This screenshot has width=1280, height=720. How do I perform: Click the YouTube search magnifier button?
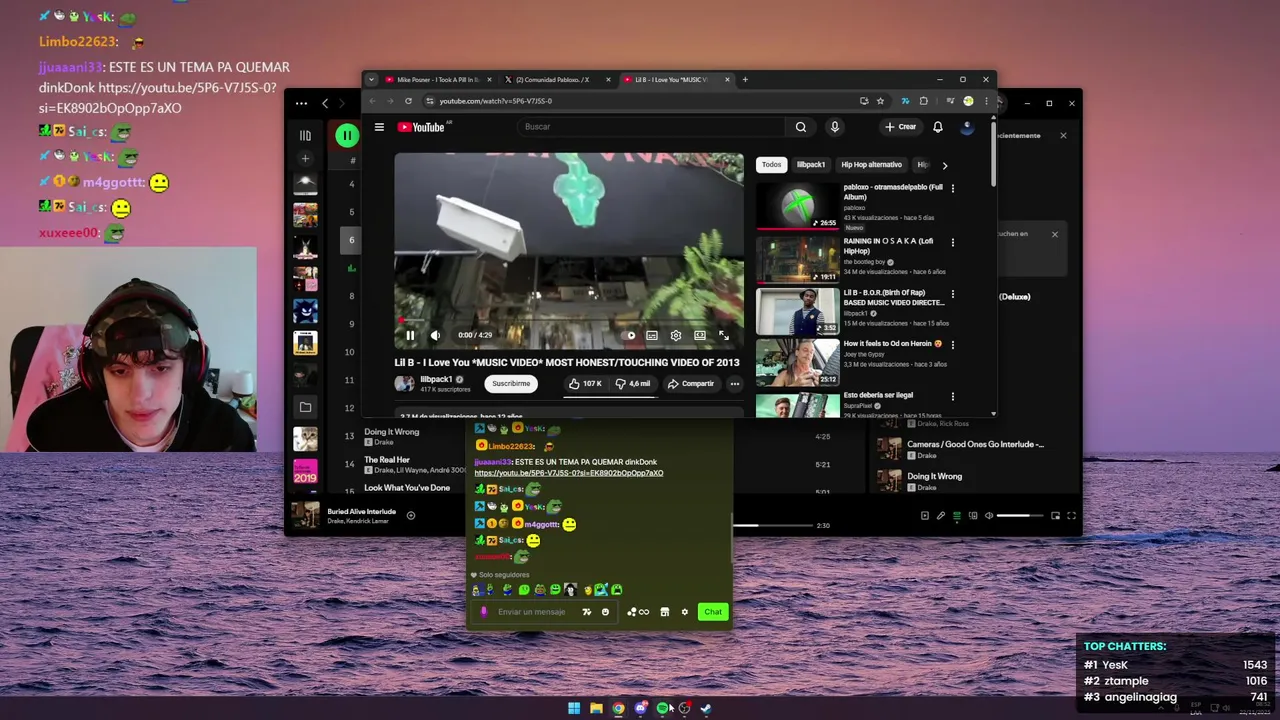(x=800, y=127)
